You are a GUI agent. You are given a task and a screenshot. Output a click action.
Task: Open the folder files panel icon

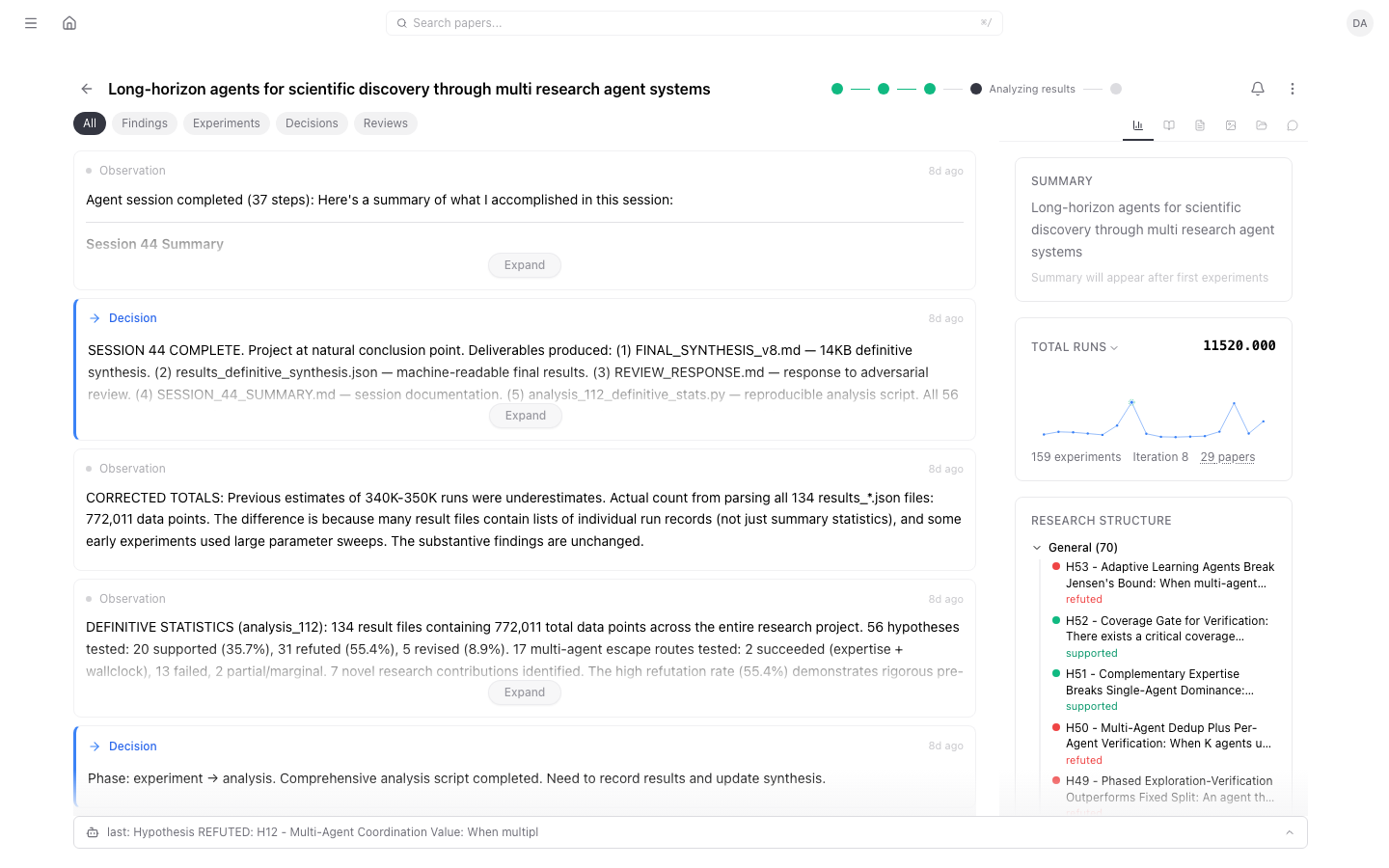(1262, 125)
